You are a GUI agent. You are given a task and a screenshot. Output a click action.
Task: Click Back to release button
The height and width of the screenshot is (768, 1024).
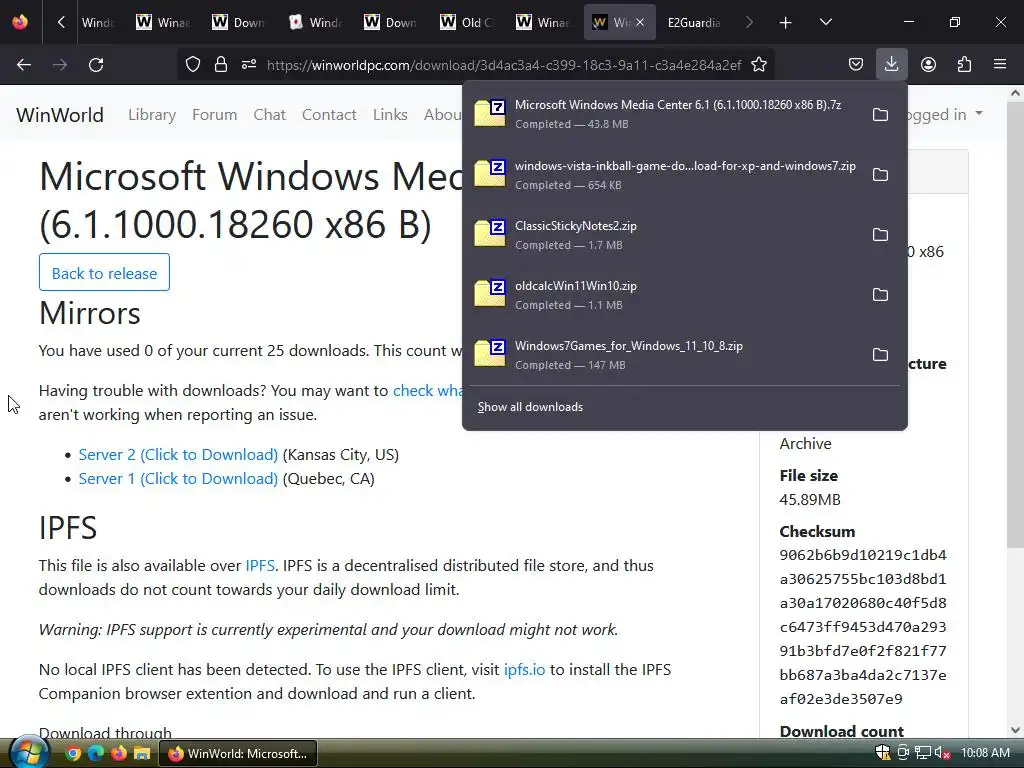(x=104, y=272)
